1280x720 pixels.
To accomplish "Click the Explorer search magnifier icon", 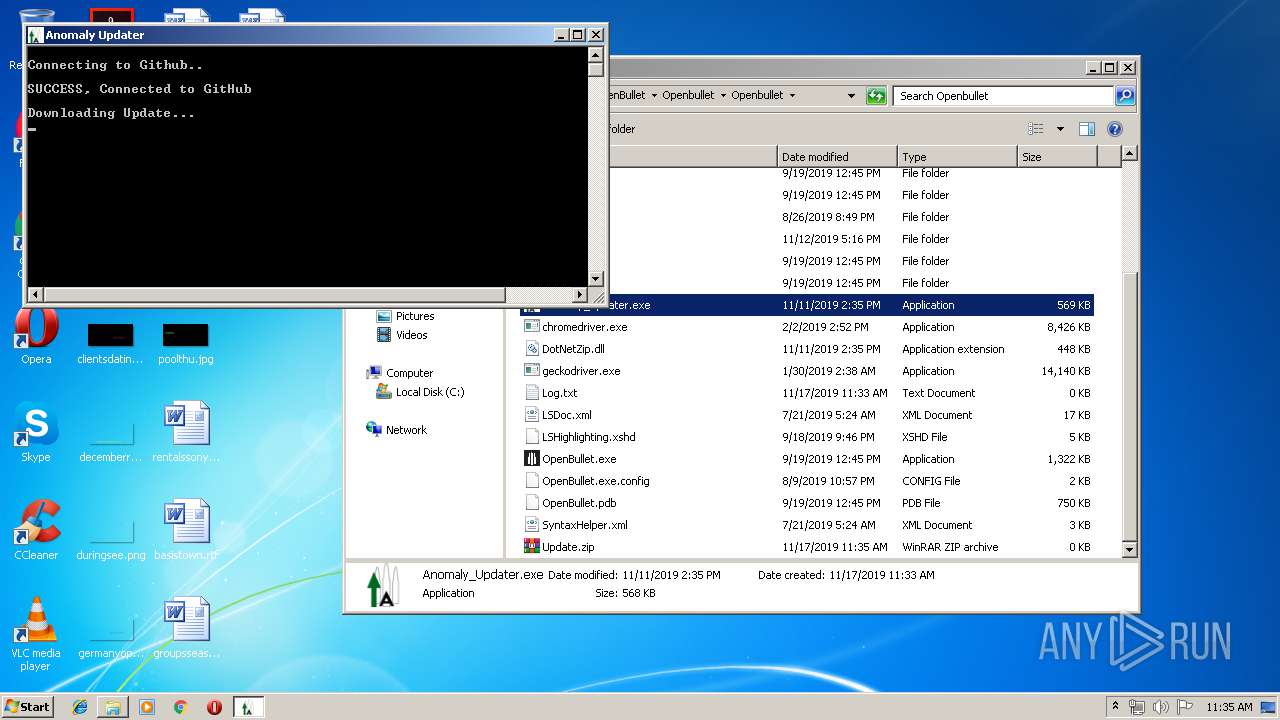I will point(1125,96).
